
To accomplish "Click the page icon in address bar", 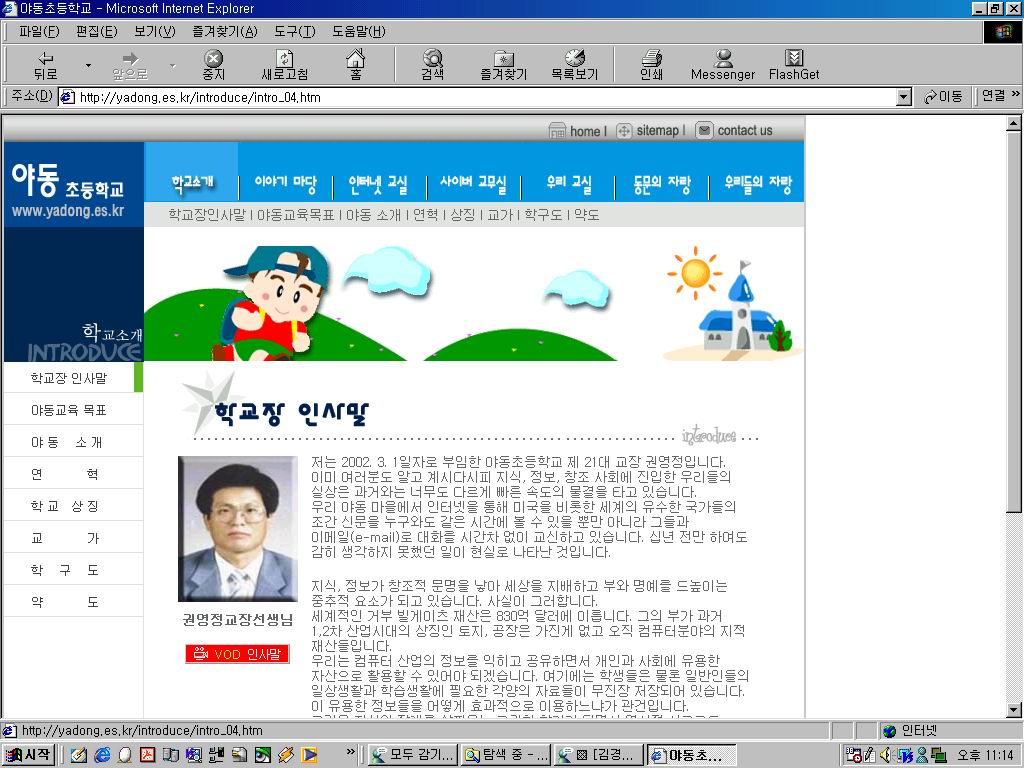I will pos(67,97).
